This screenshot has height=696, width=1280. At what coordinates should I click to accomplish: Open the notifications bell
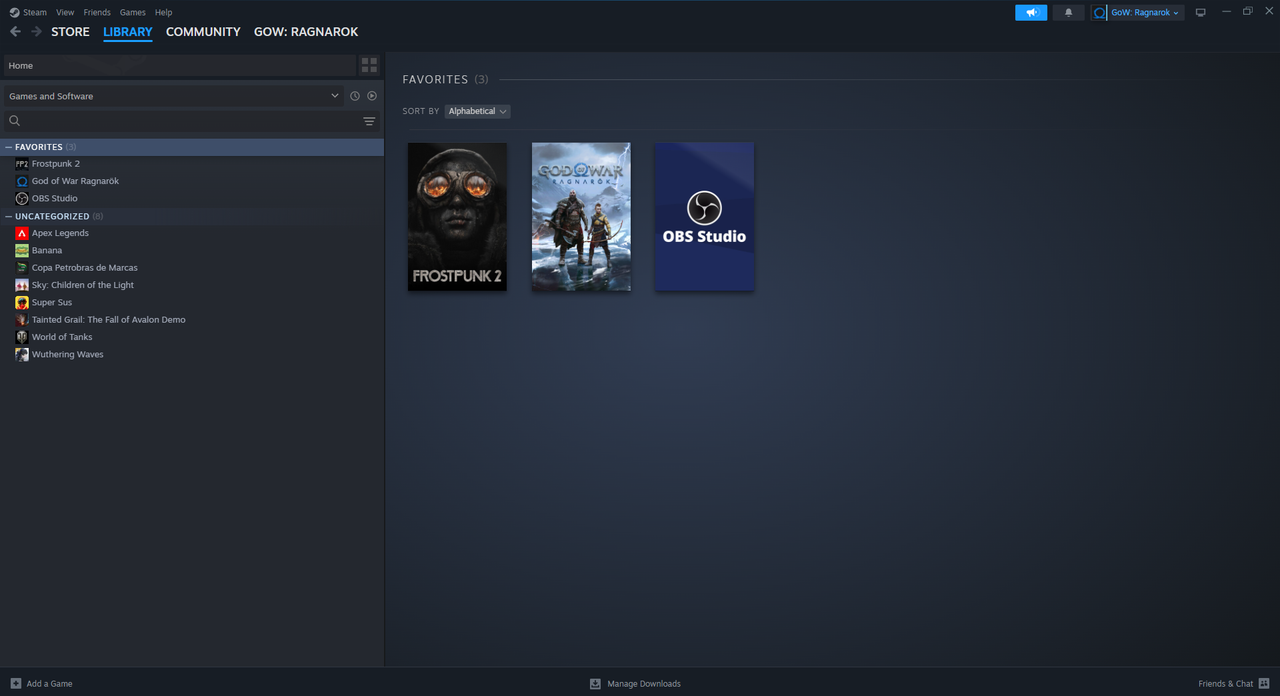coord(1068,12)
